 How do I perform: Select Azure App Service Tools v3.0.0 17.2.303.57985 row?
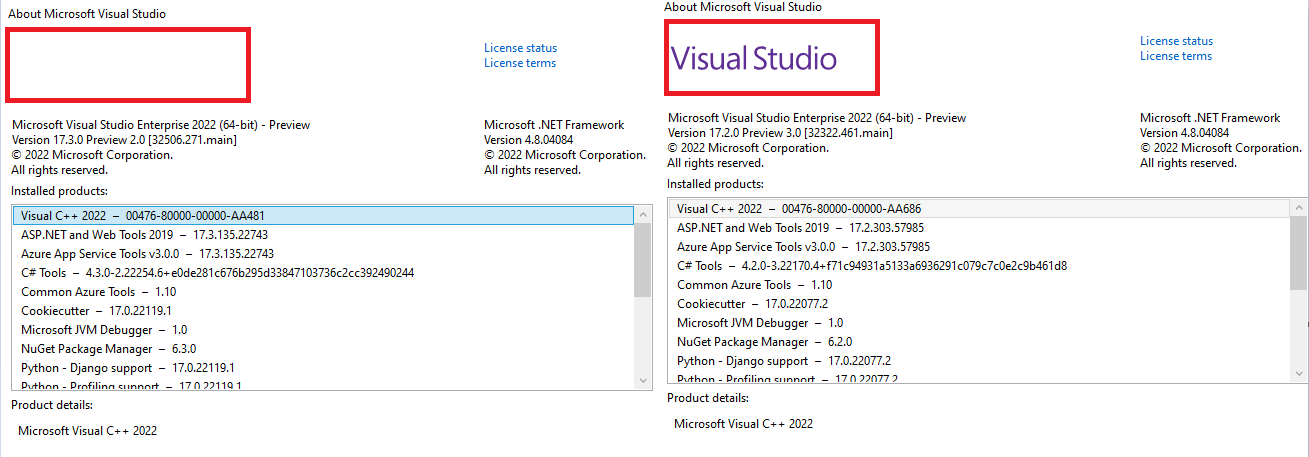click(x=979, y=247)
